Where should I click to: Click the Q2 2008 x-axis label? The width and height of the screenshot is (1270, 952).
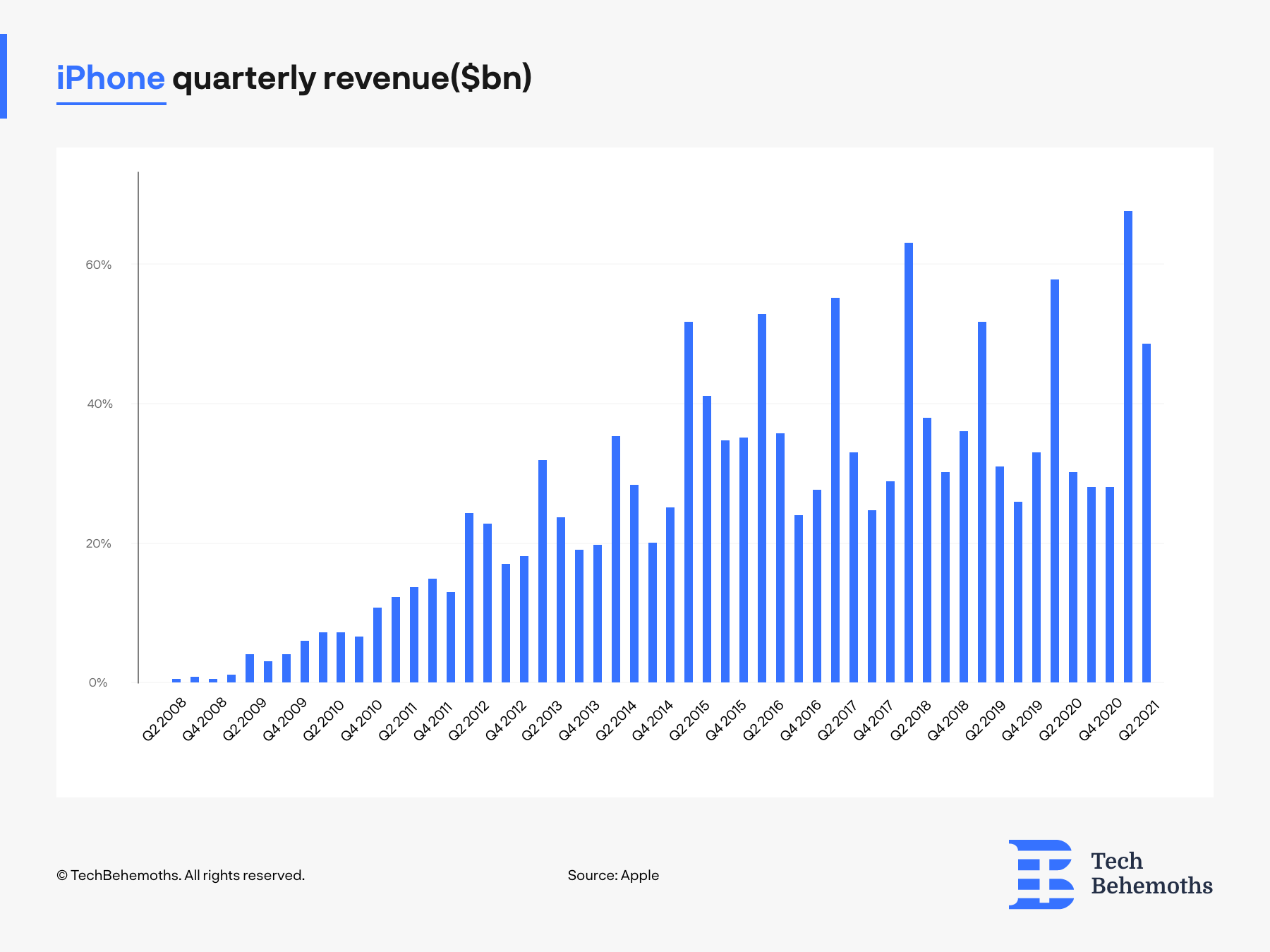(x=164, y=719)
